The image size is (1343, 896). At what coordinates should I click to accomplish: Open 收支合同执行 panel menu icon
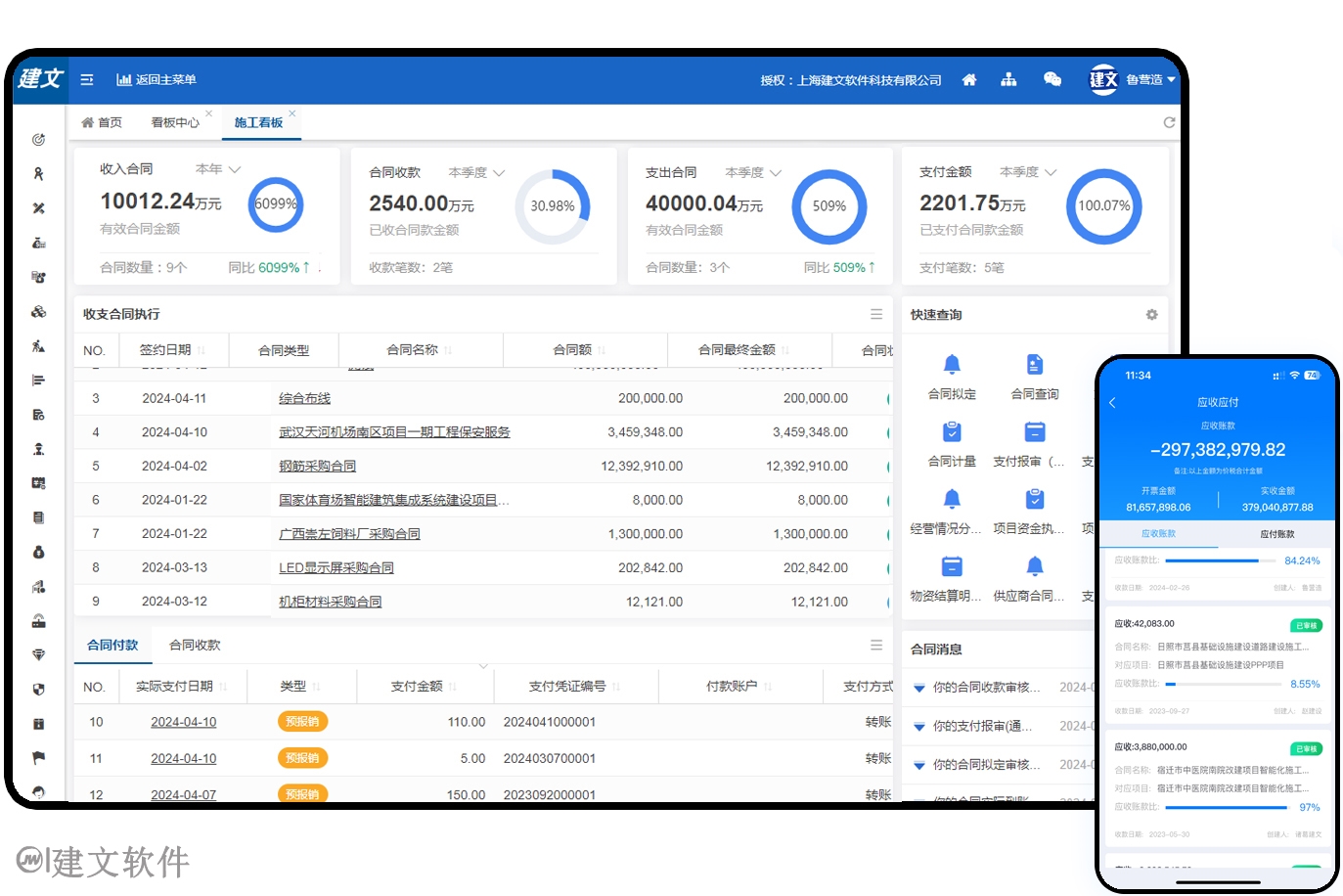pos(876,314)
